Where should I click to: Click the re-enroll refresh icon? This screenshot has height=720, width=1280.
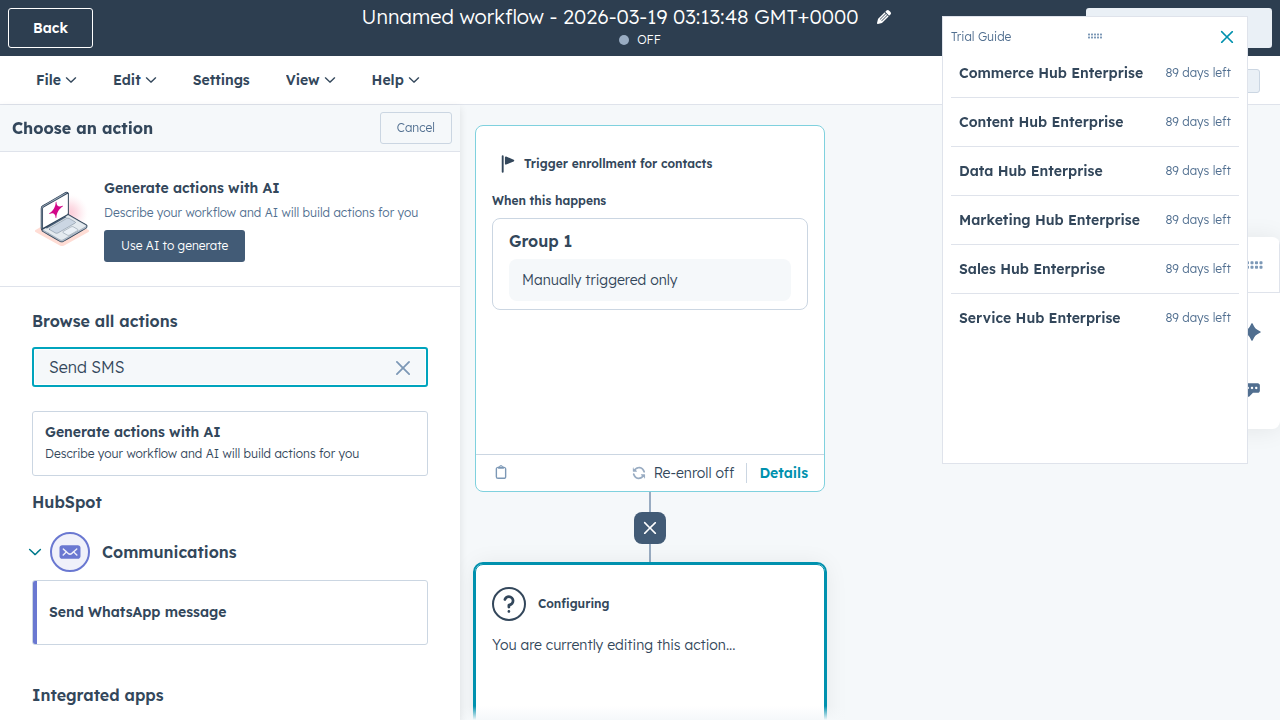tap(638, 472)
